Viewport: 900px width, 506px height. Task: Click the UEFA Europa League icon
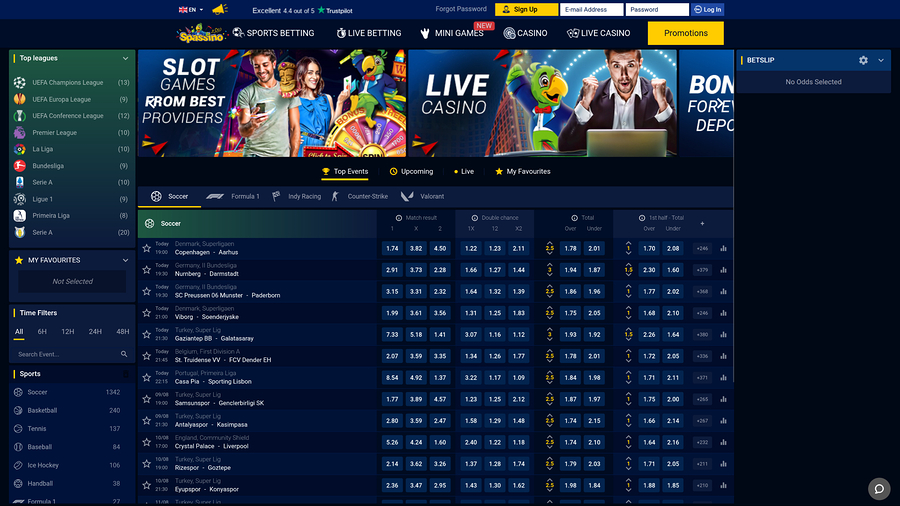(x=20, y=99)
